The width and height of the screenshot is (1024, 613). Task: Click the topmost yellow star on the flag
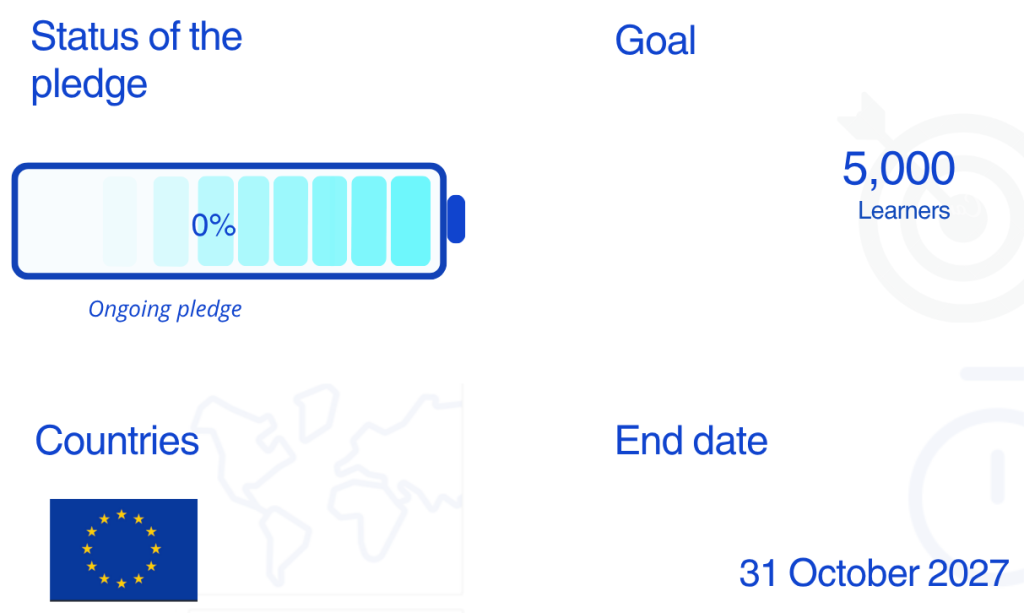pyautogui.click(x=122, y=514)
